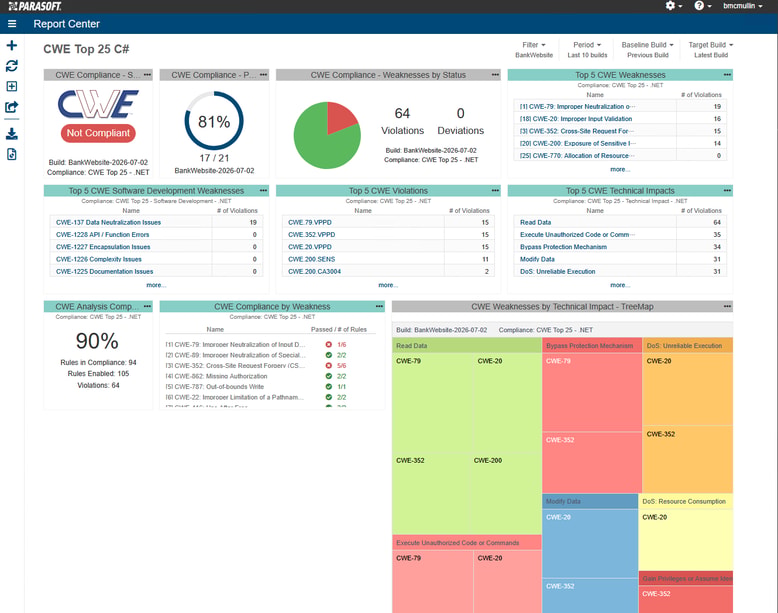Click the Parasoft logo
Viewport: 778px width, 613px height.
point(35,6)
